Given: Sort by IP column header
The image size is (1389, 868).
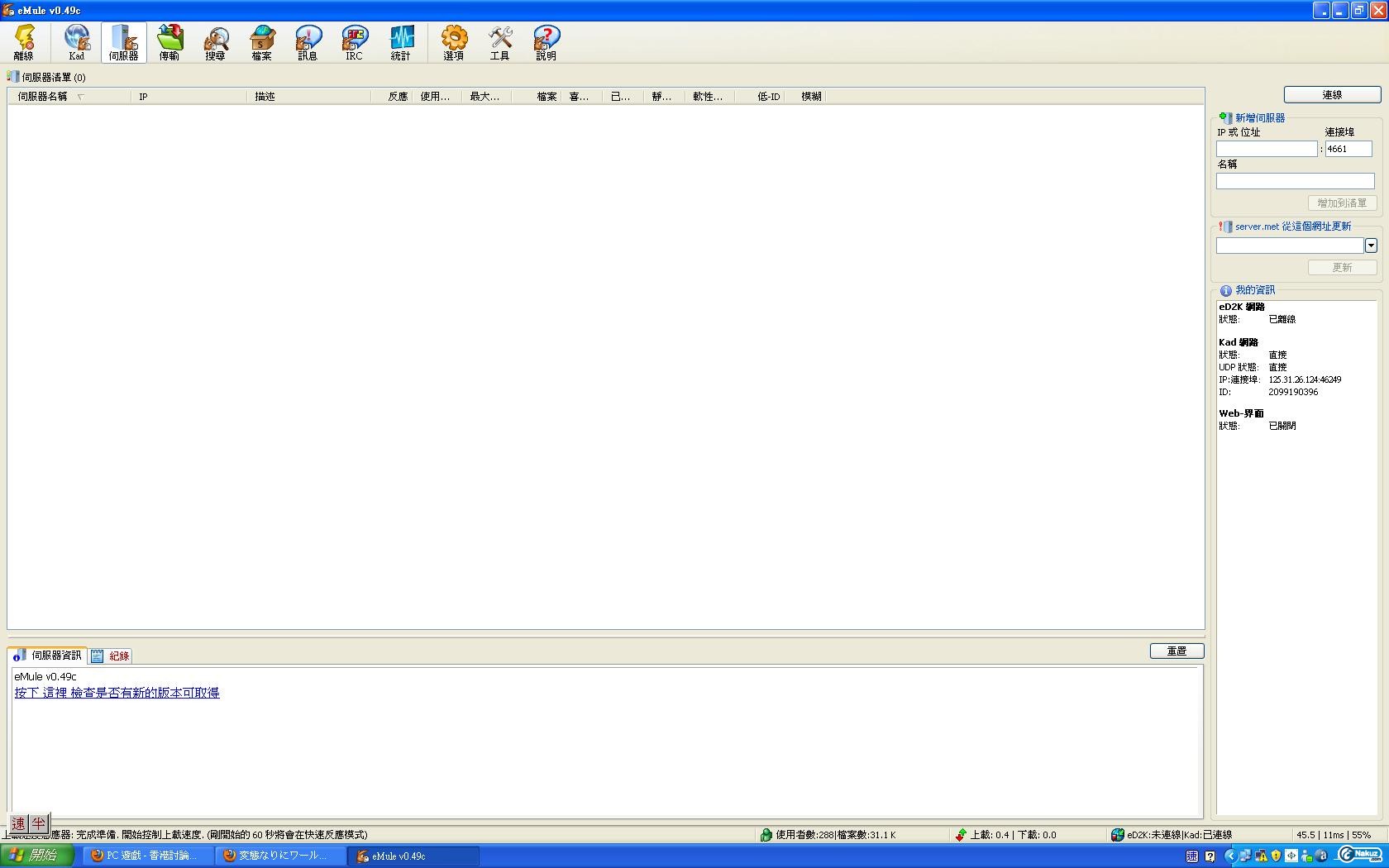Looking at the screenshot, I should 189,97.
